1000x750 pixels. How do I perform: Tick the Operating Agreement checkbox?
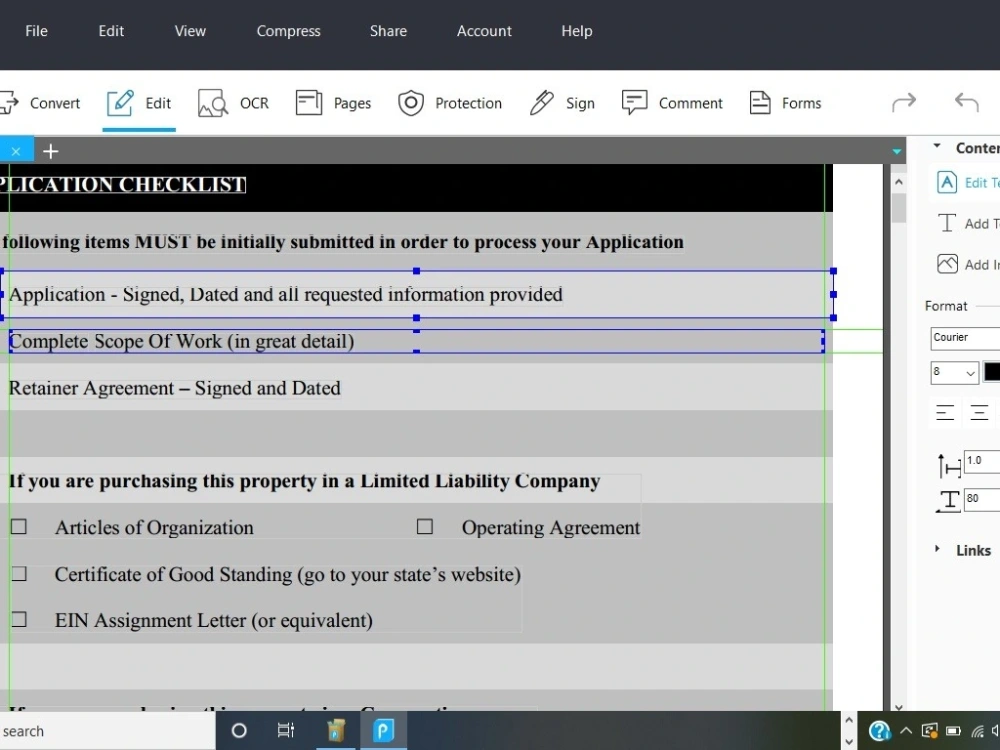[425, 526]
